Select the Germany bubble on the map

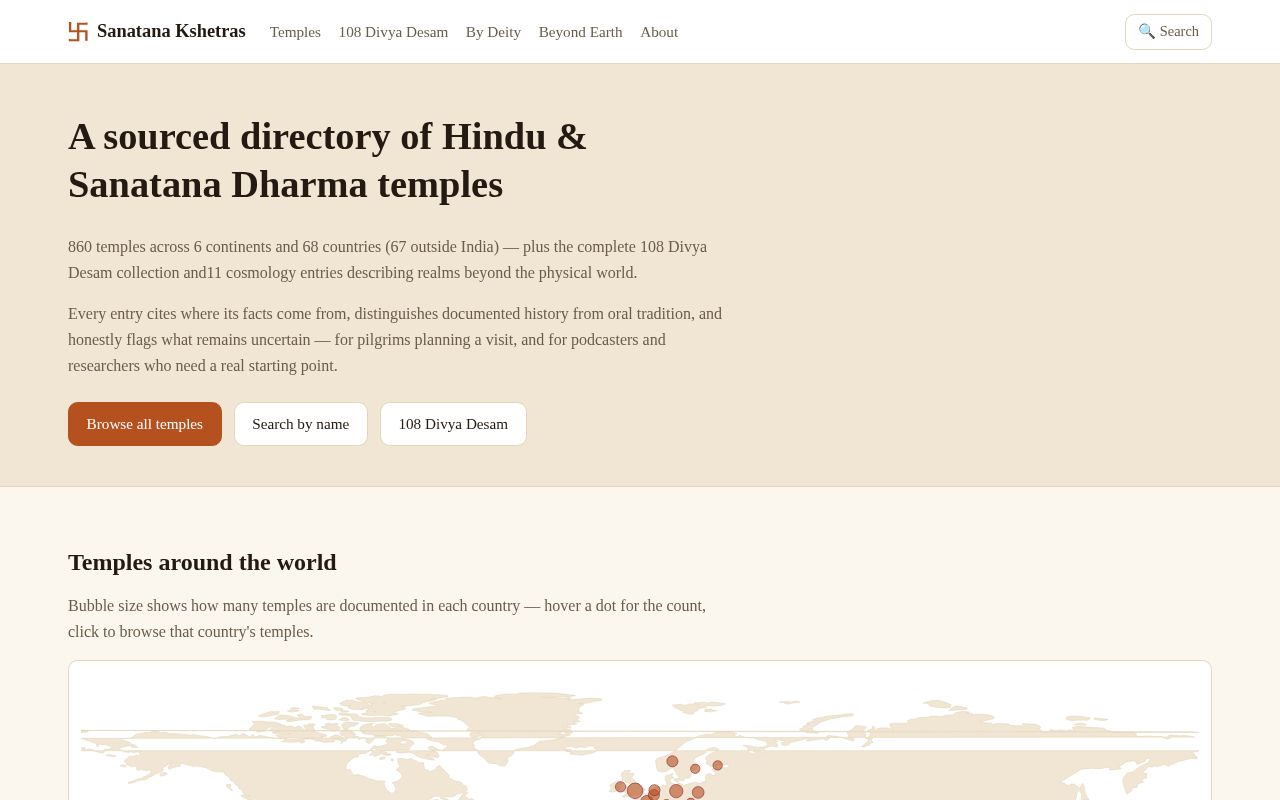tap(676, 791)
